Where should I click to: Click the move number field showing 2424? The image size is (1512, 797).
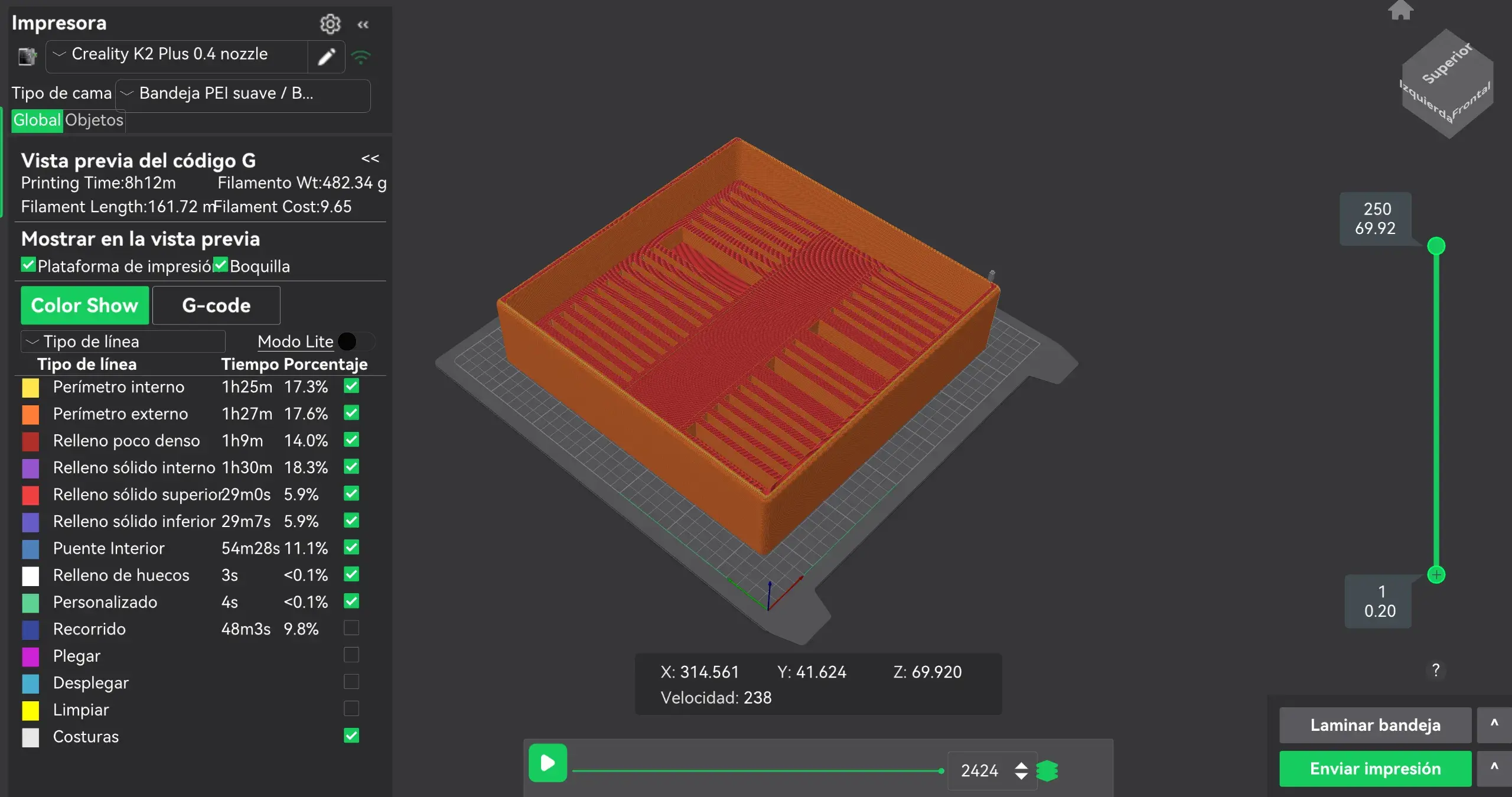[x=979, y=771]
